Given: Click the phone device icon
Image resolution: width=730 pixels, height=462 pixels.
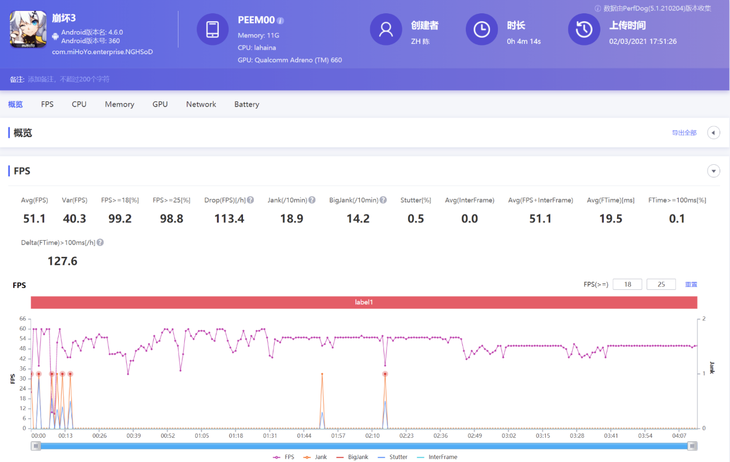Looking at the screenshot, I should coord(212,30).
